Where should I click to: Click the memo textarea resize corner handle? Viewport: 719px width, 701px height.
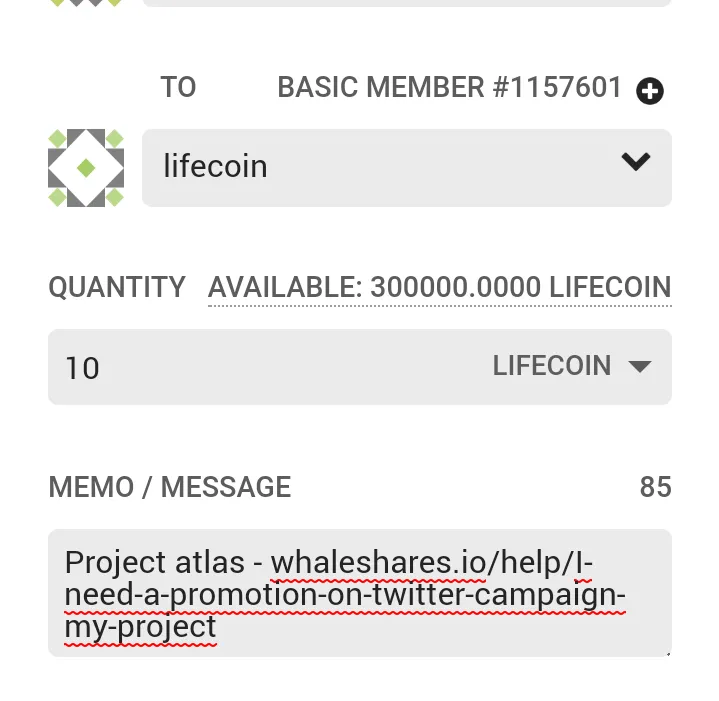pos(668,653)
